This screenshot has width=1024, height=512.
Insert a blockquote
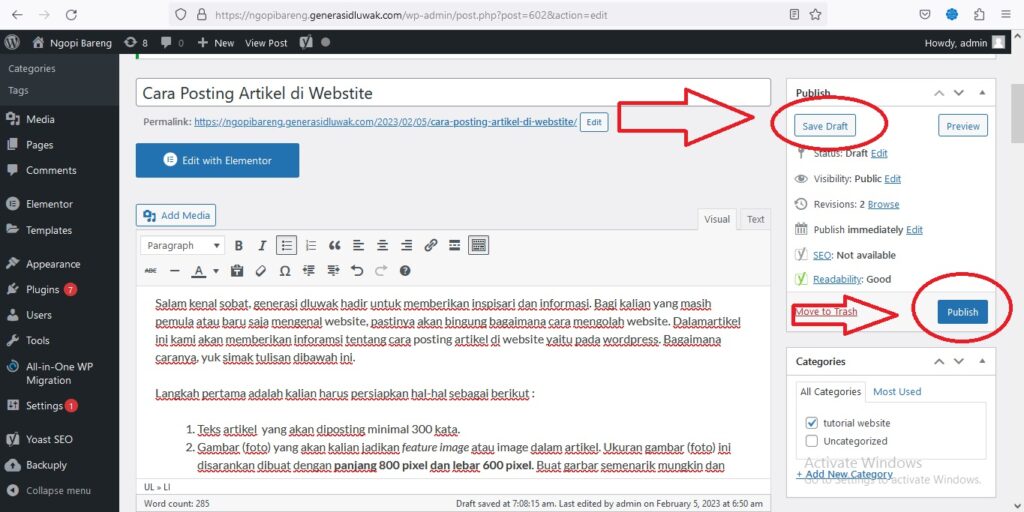pyautogui.click(x=334, y=246)
